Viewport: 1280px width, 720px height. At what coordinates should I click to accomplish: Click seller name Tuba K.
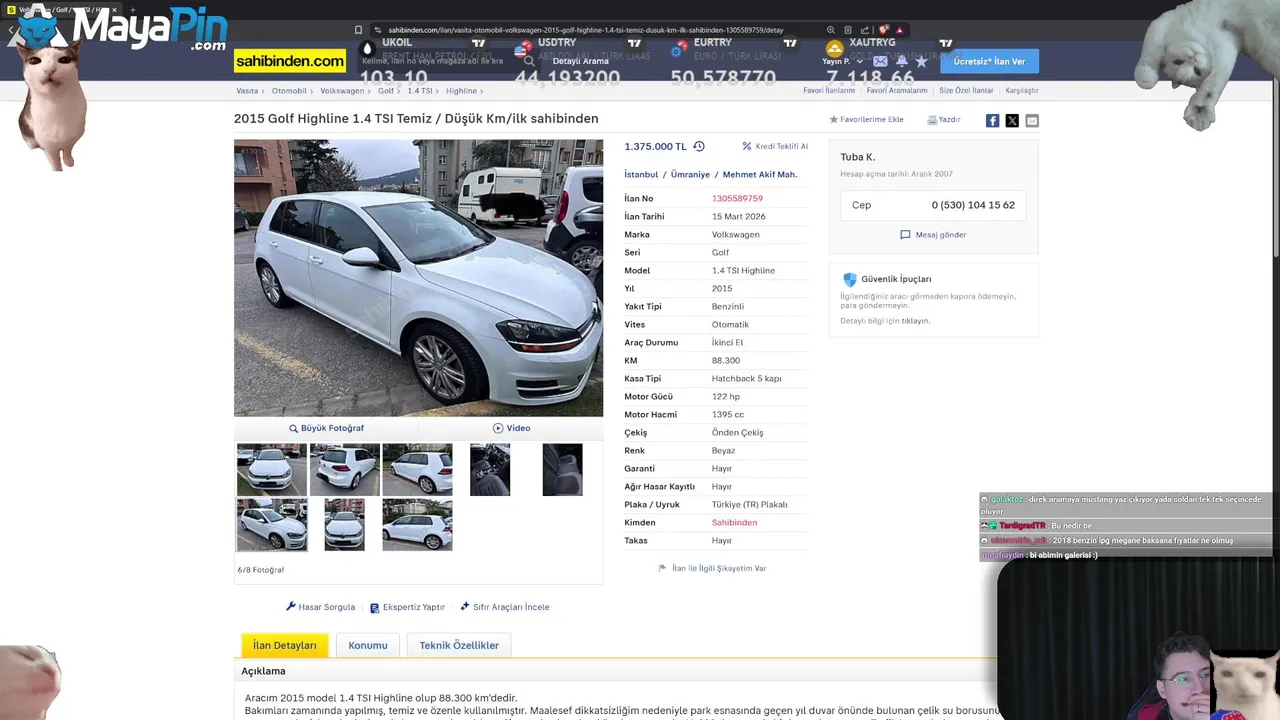click(x=858, y=157)
